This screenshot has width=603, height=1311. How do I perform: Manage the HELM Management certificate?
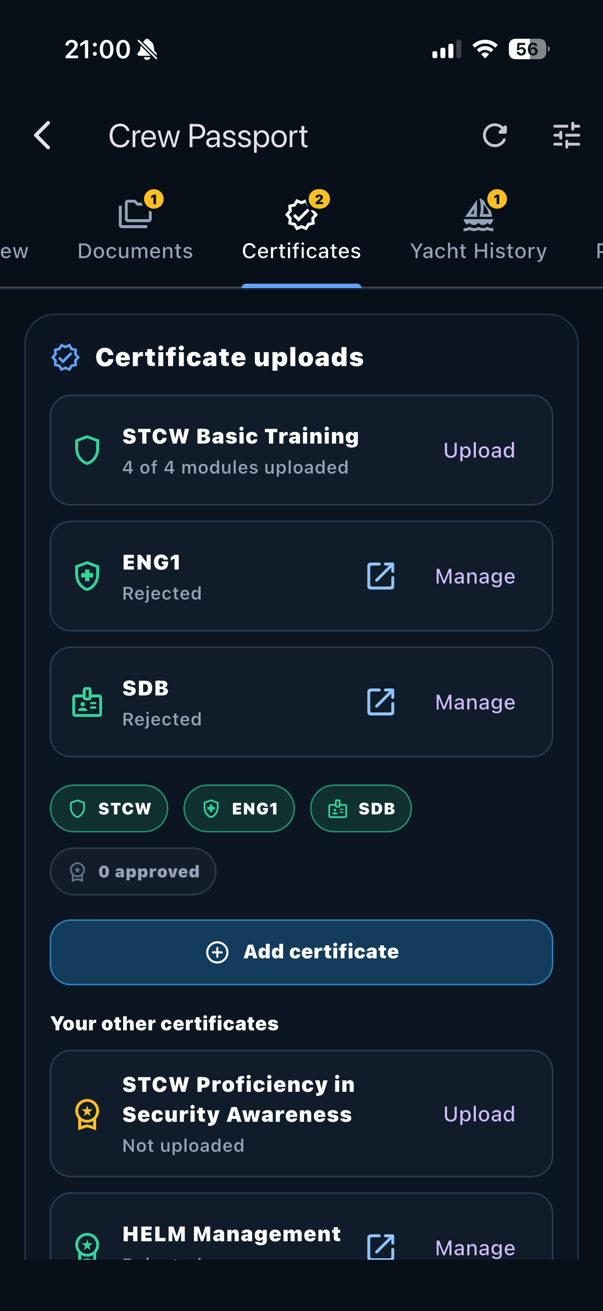click(475, 1248)
